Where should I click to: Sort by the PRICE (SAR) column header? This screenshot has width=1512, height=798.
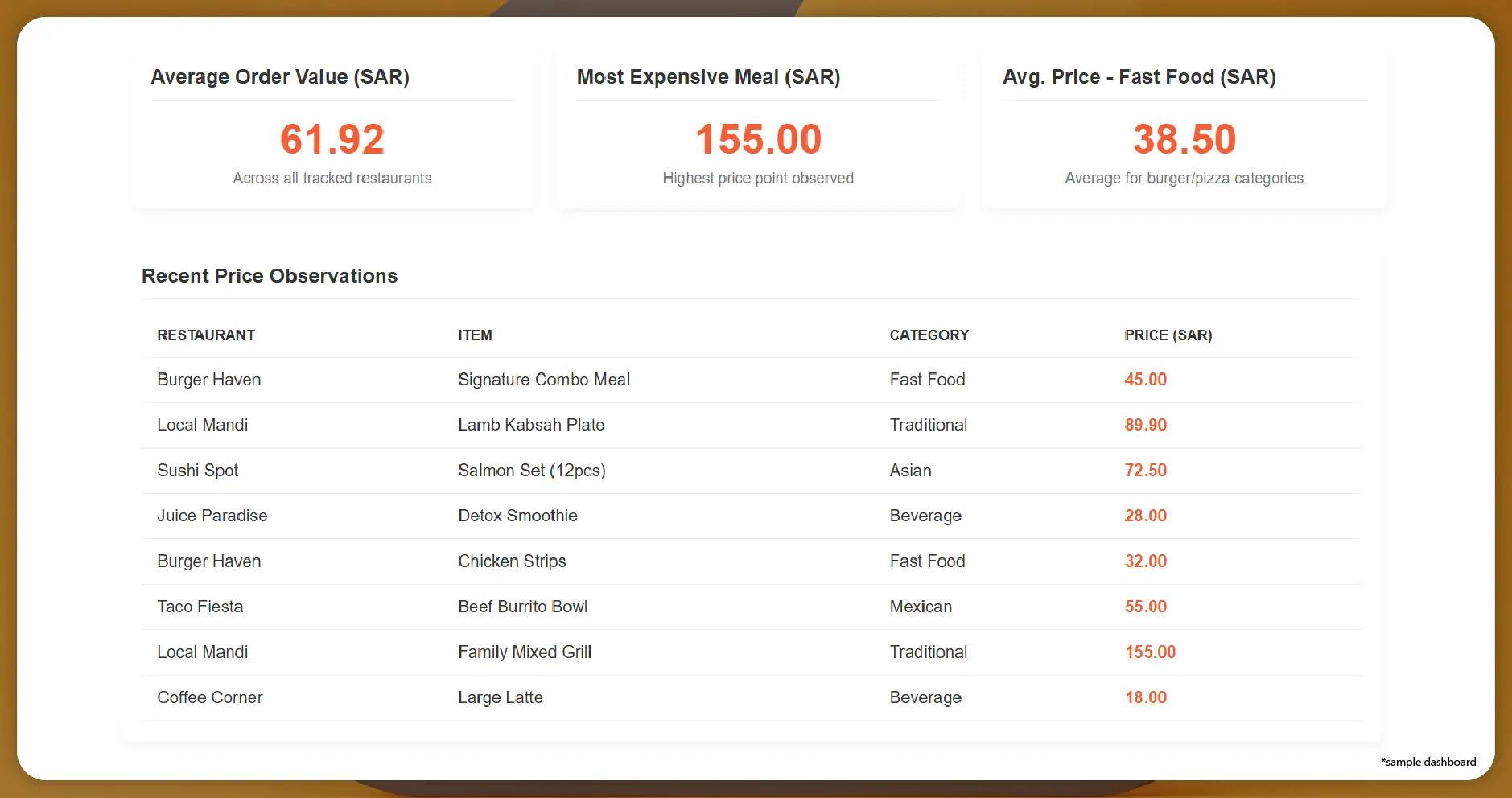pos(1168,335)
